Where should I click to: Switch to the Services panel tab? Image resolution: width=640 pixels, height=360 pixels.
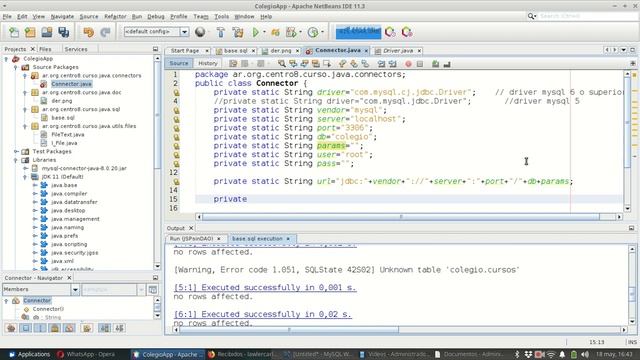76,49
